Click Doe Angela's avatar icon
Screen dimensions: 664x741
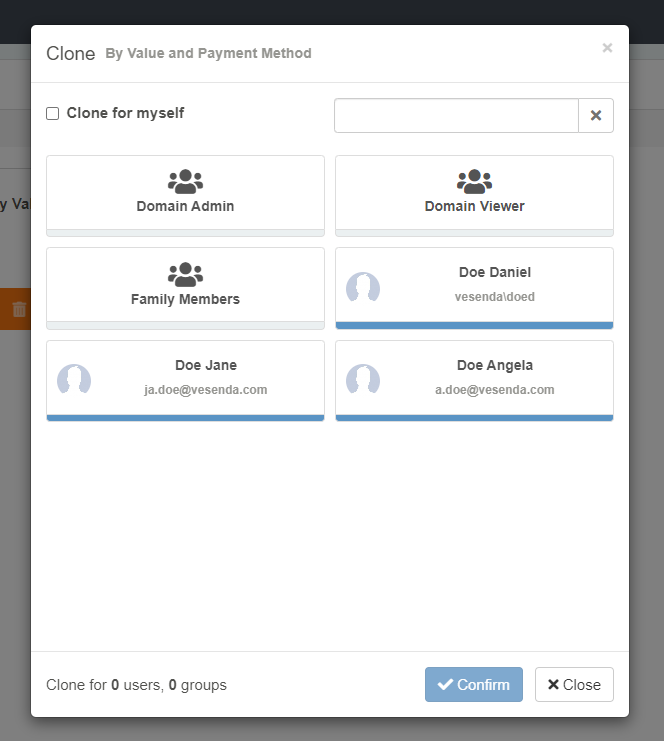tap(363, 380)
